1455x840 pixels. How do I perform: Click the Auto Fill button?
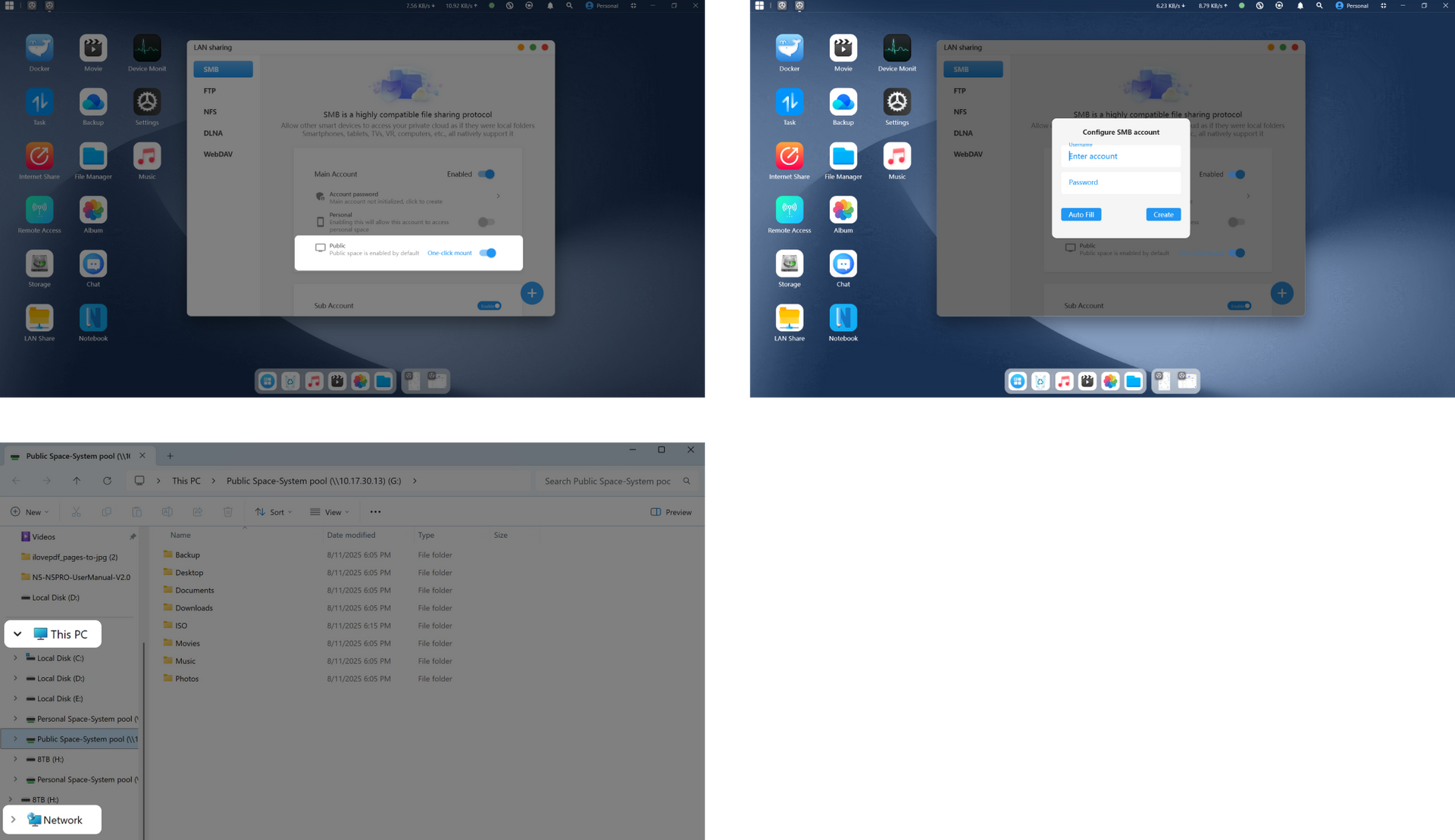click(x=1081, y=214)
